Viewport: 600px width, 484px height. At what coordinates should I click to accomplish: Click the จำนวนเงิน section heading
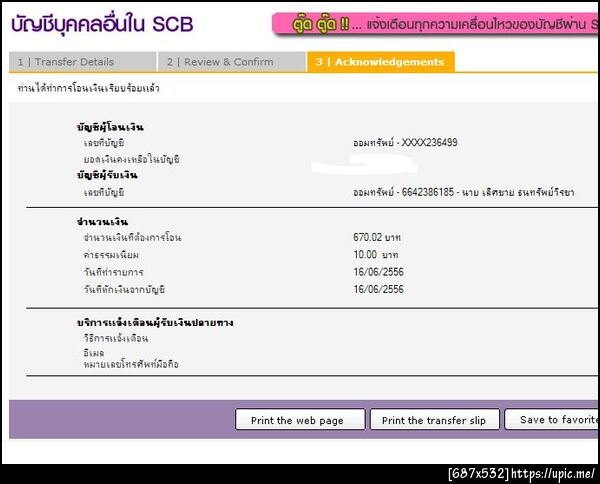coord(102,222)
